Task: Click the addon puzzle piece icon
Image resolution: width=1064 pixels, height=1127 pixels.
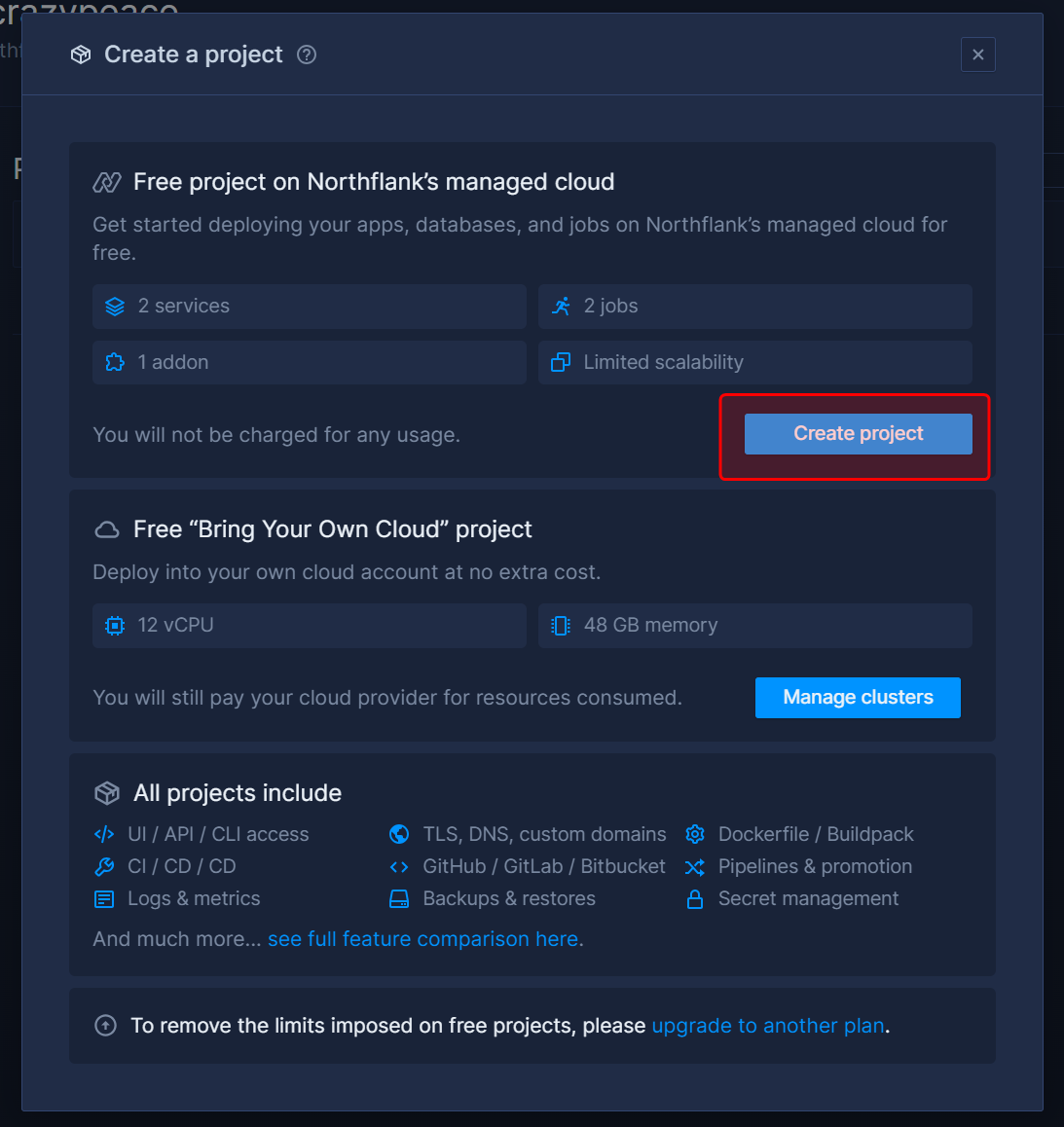Action: pos(115,363)
